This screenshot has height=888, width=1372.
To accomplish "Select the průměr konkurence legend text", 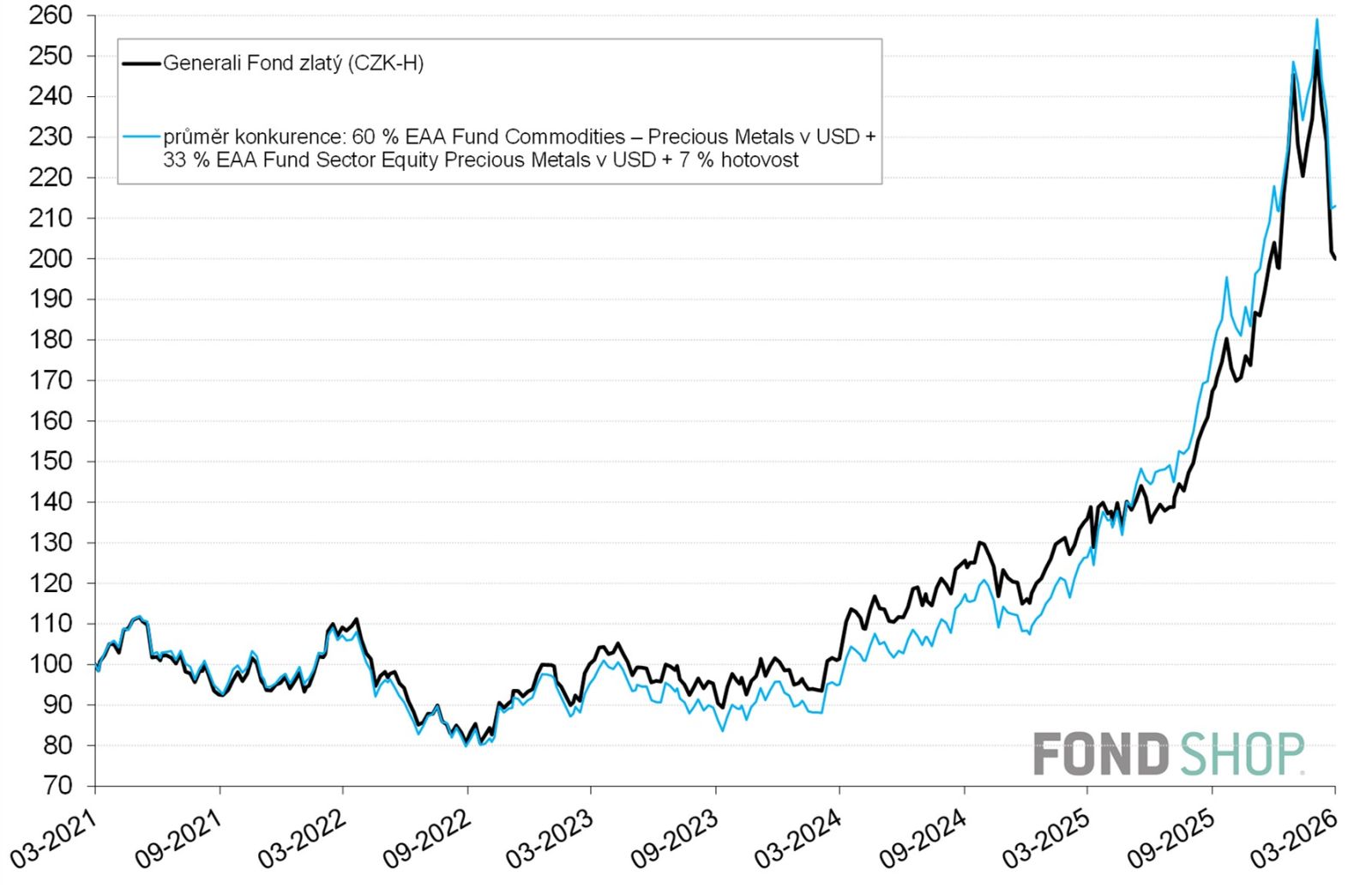I will coord(519,148).
